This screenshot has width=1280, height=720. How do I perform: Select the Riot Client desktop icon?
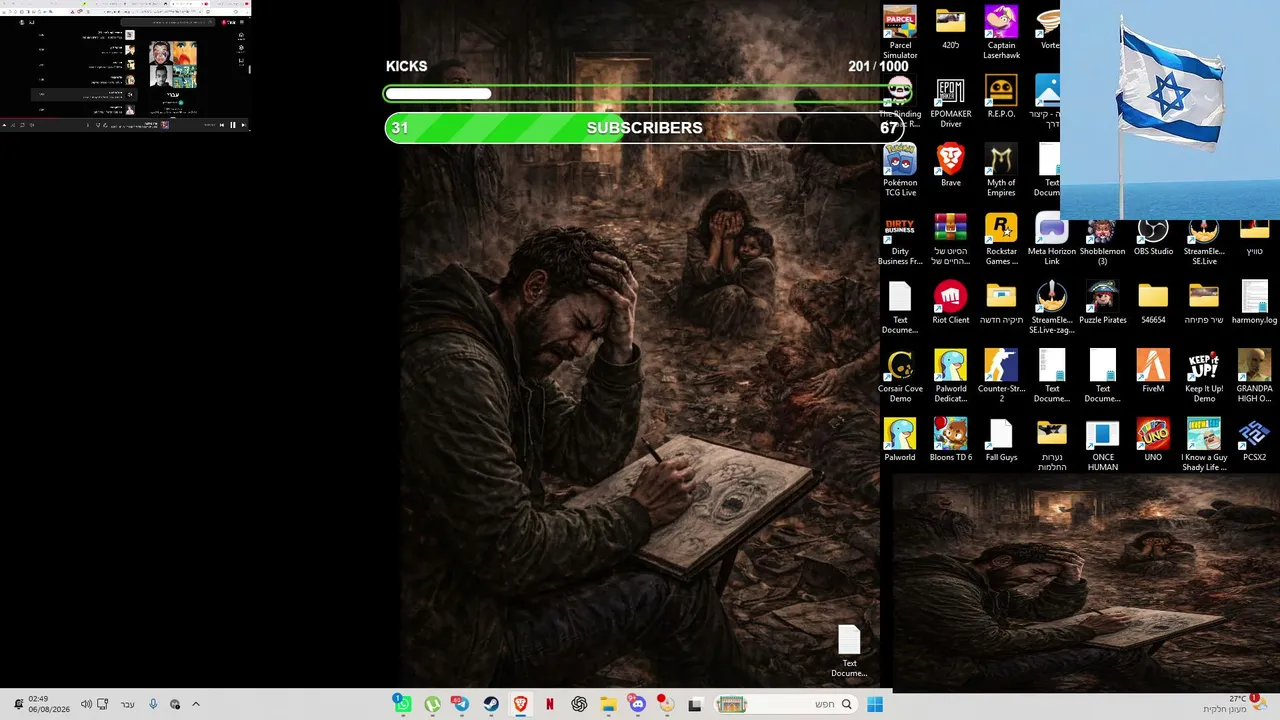point(950,302)
